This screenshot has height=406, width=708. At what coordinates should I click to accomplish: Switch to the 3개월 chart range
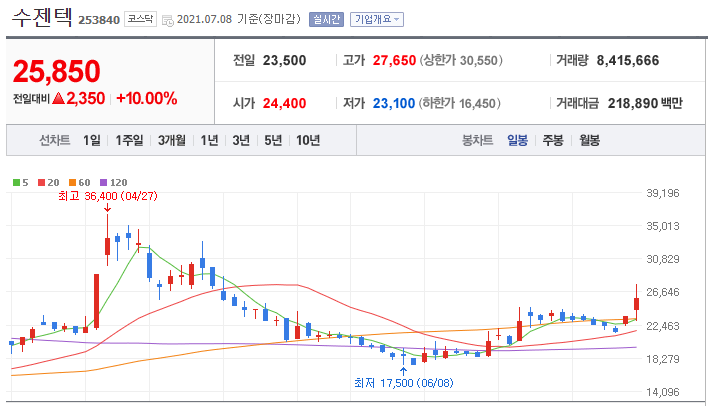pos(172,140)
